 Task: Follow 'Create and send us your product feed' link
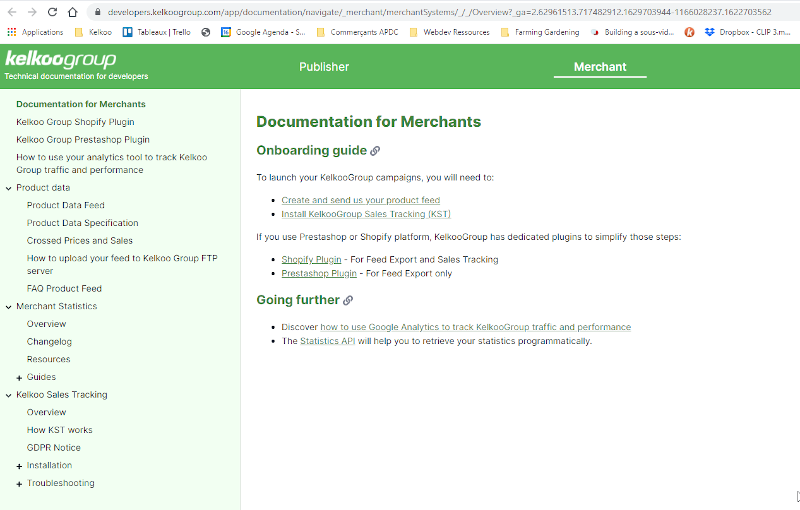pos(360,200)
